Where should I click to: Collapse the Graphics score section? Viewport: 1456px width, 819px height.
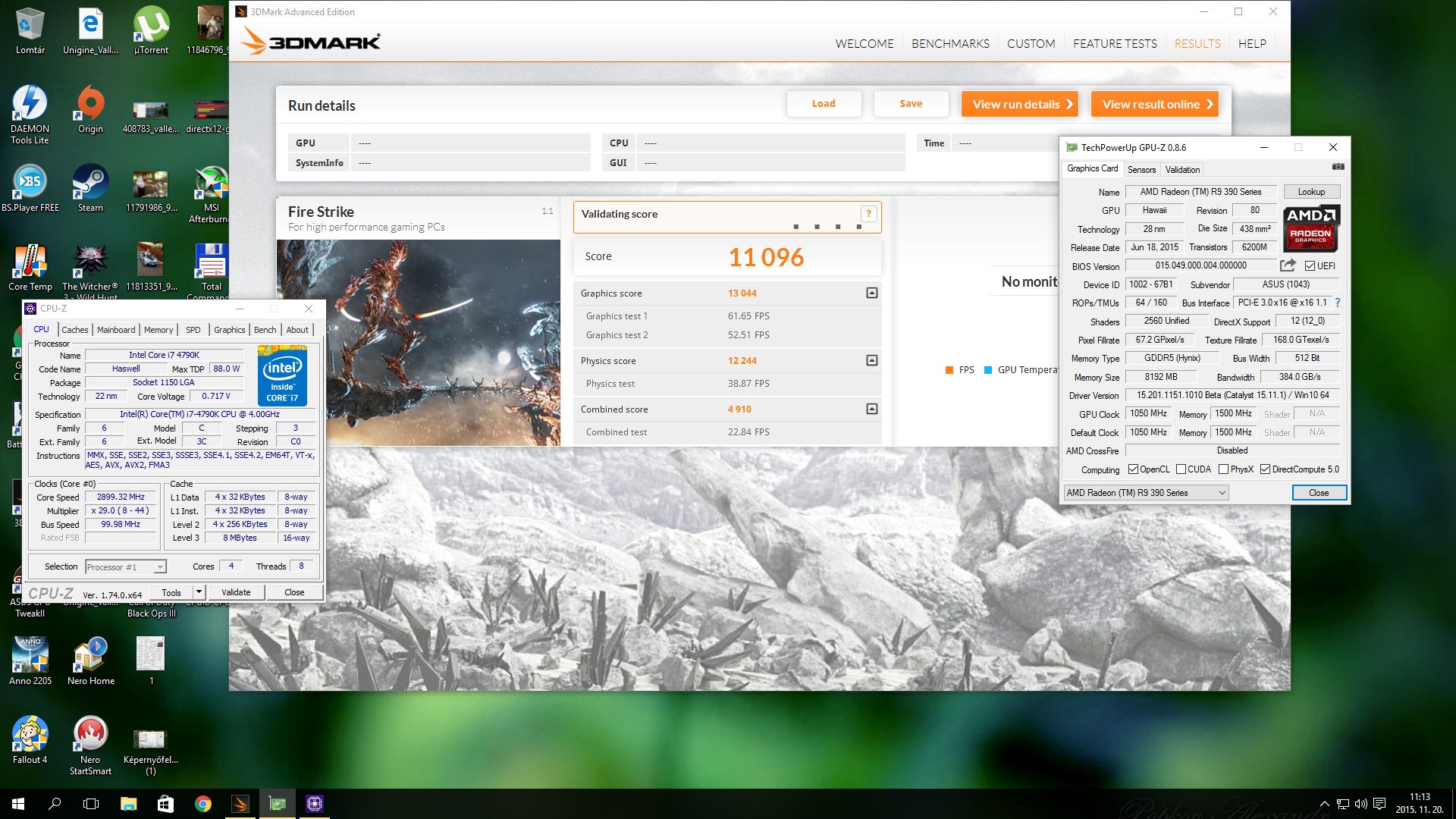point(872,293)
